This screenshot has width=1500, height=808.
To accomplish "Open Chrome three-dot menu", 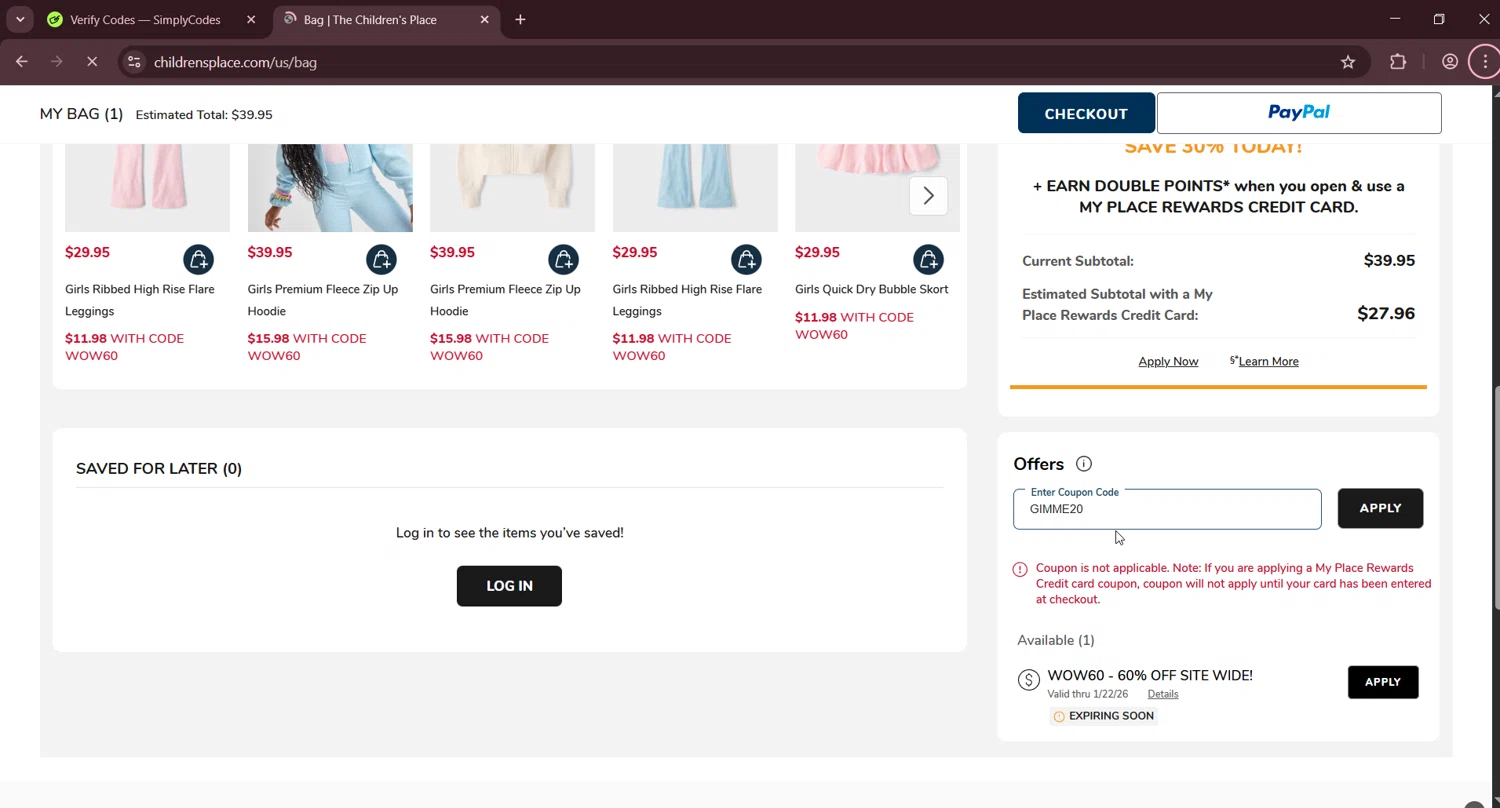I will click(x=1485, y=62).
